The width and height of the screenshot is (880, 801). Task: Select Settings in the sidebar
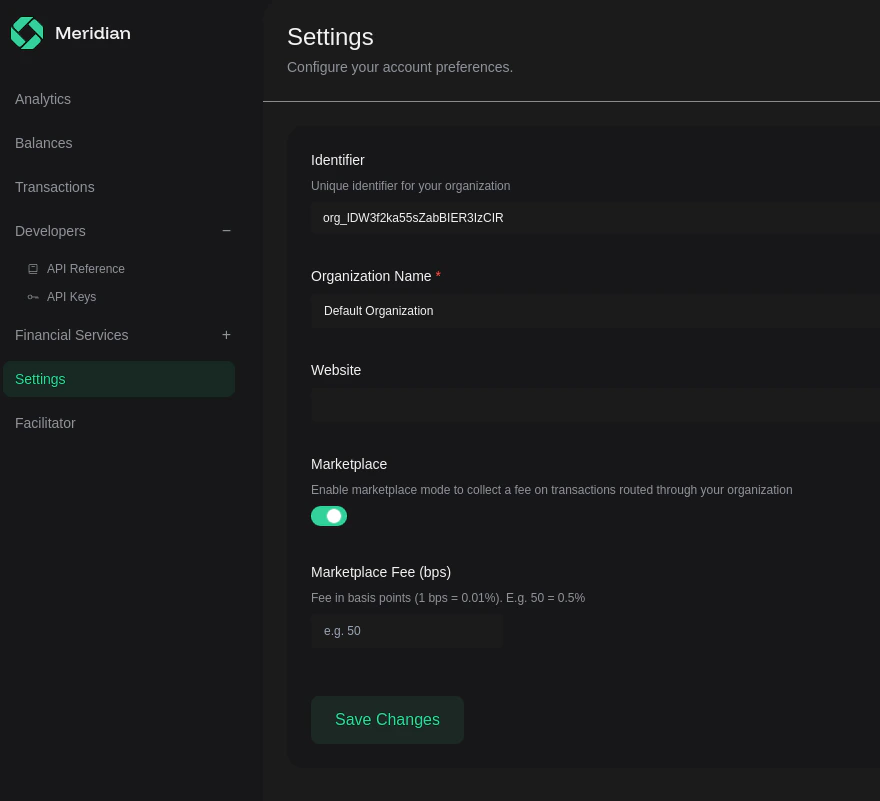point(118,379)
